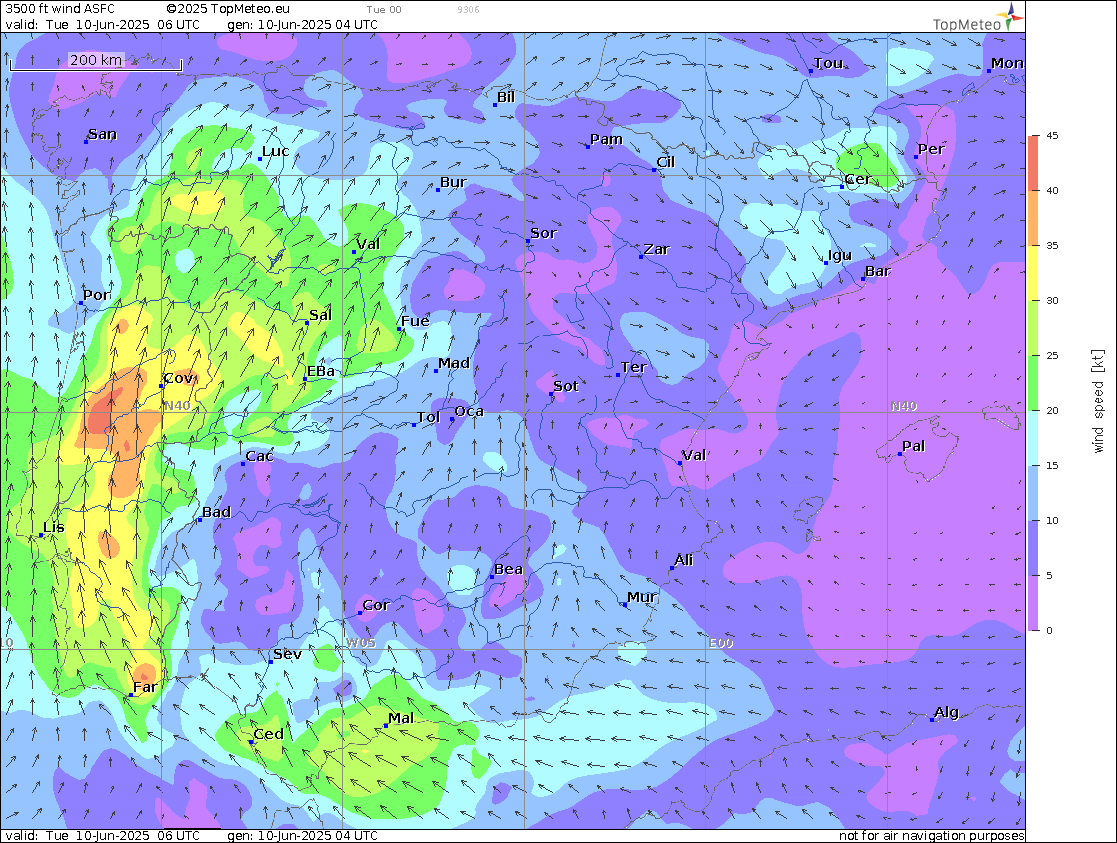Click the 45 value on the legend
Viewport: 1117px width, 843px height.
click(1052, 135)
